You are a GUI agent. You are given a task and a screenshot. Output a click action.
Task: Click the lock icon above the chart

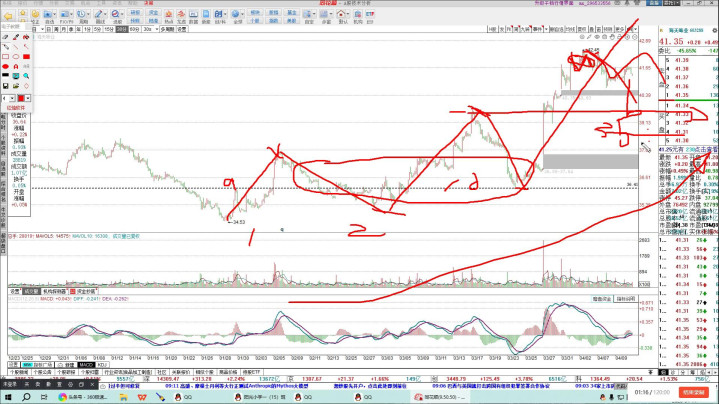[x=619, y=37]
